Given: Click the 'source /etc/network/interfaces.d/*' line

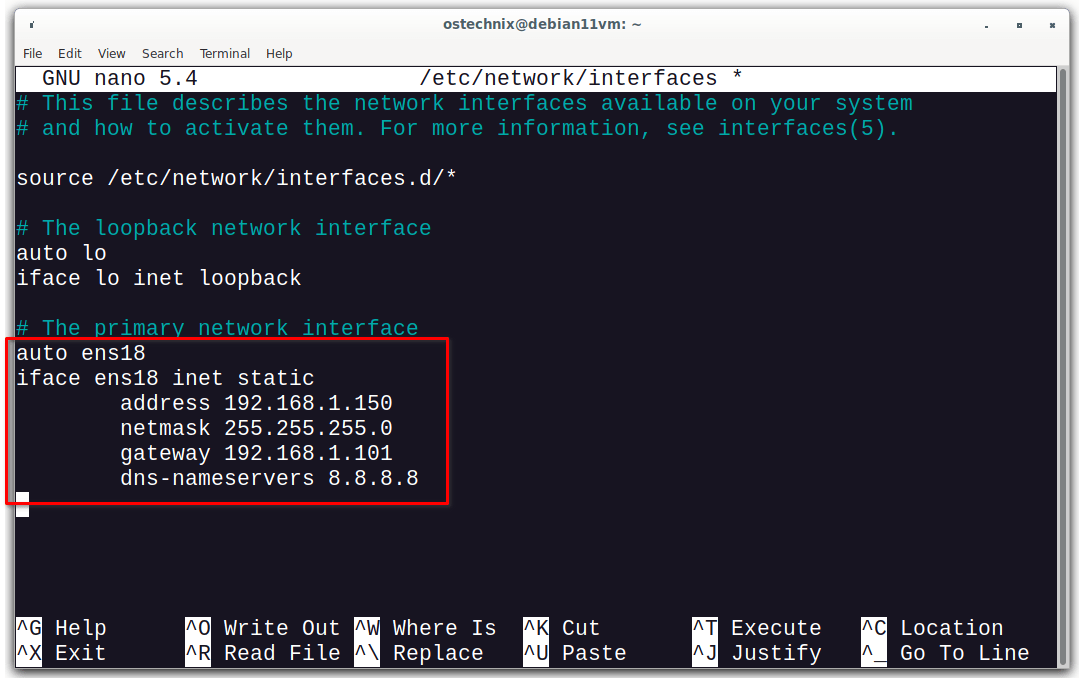Looking at the screenshot, I should tap(236, 178).
